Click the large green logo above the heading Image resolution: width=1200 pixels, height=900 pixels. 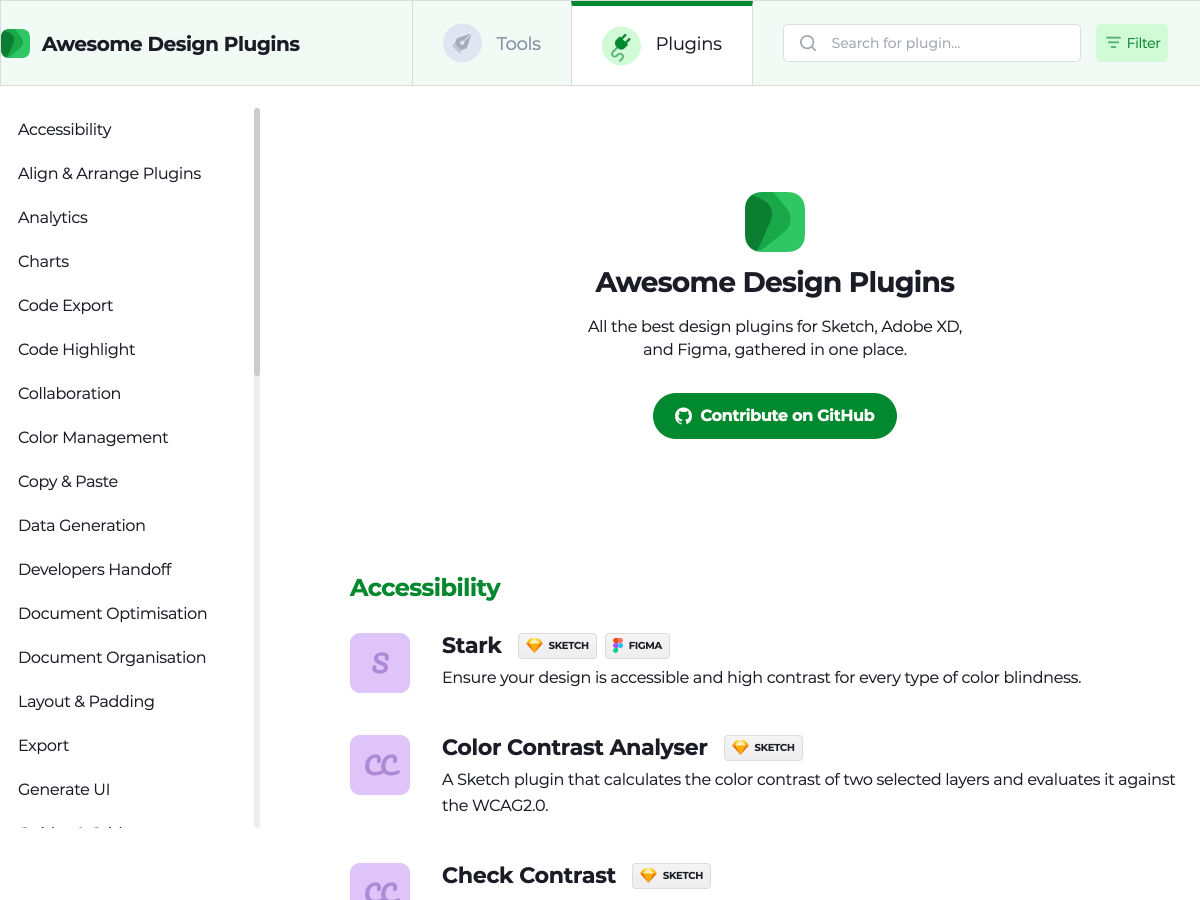(775, 222)
